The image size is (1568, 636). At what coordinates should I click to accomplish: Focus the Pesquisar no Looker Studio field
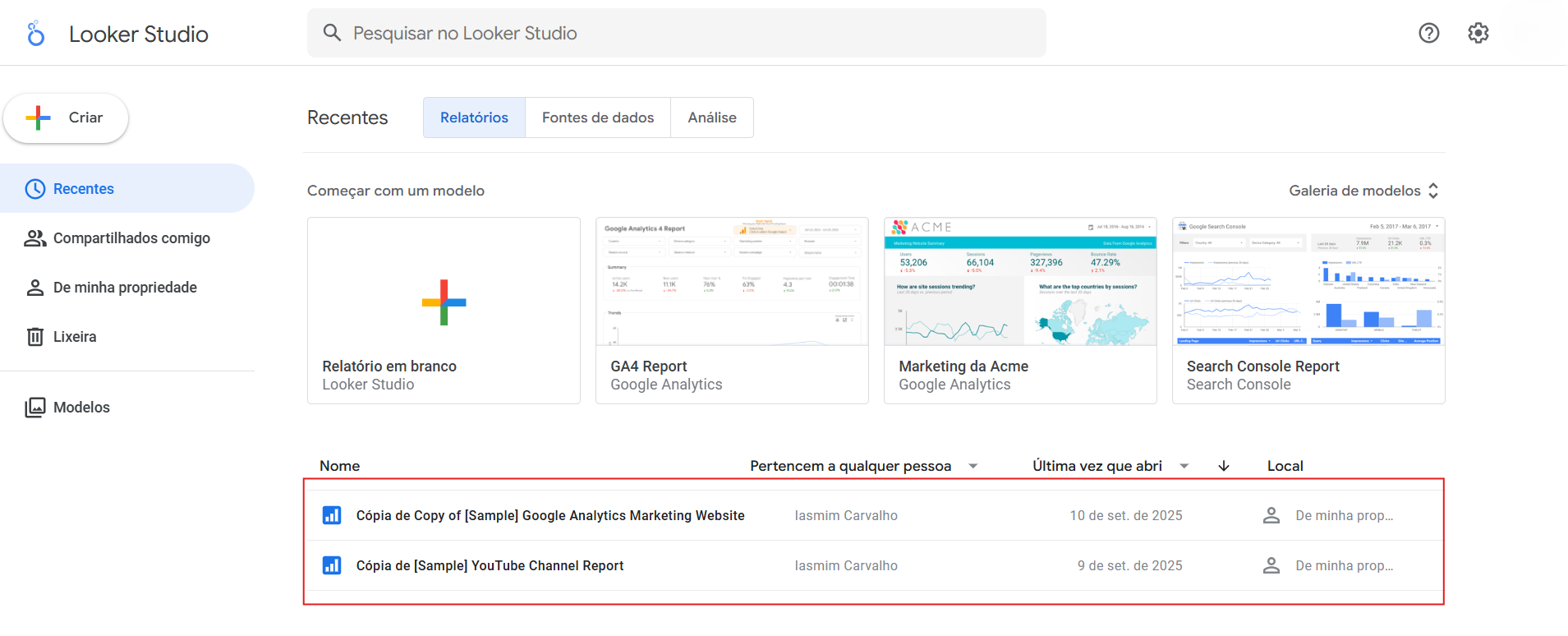point(677,33)
